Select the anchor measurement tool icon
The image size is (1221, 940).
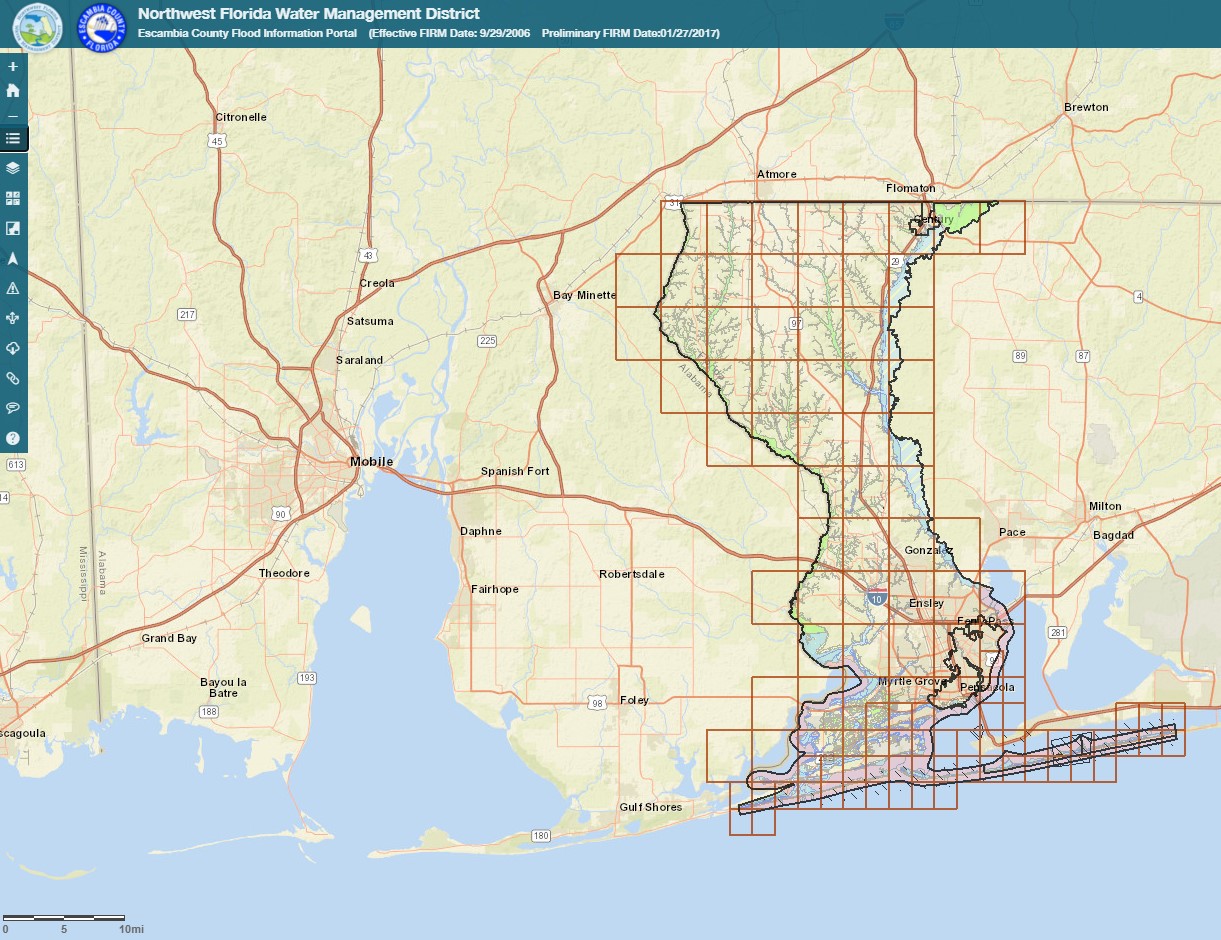13,317
